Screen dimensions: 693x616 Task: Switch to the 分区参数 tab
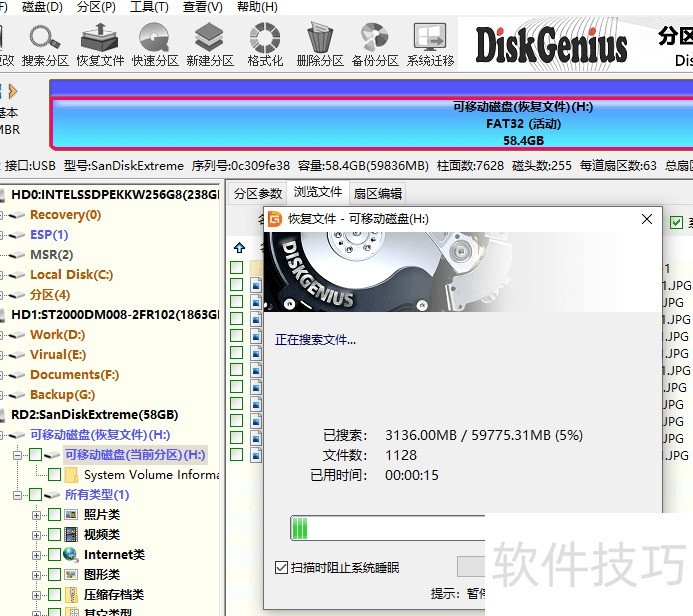pyautogui.click(x=258, y=193)
